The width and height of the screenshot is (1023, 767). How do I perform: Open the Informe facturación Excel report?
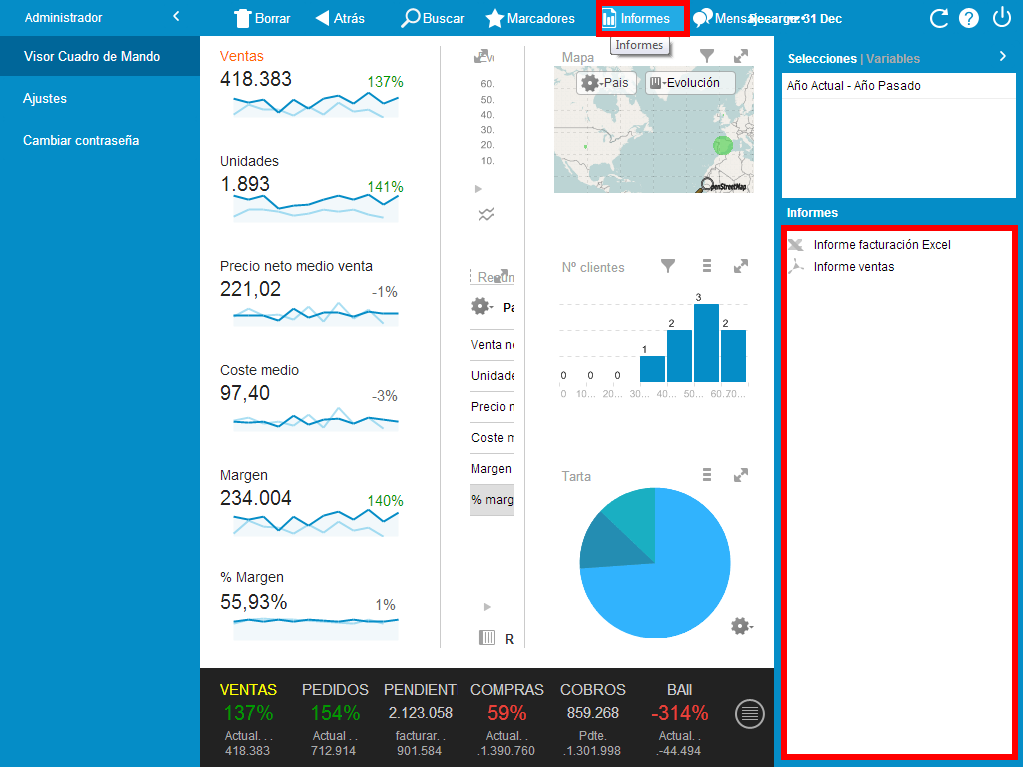[x=881, y=245]
